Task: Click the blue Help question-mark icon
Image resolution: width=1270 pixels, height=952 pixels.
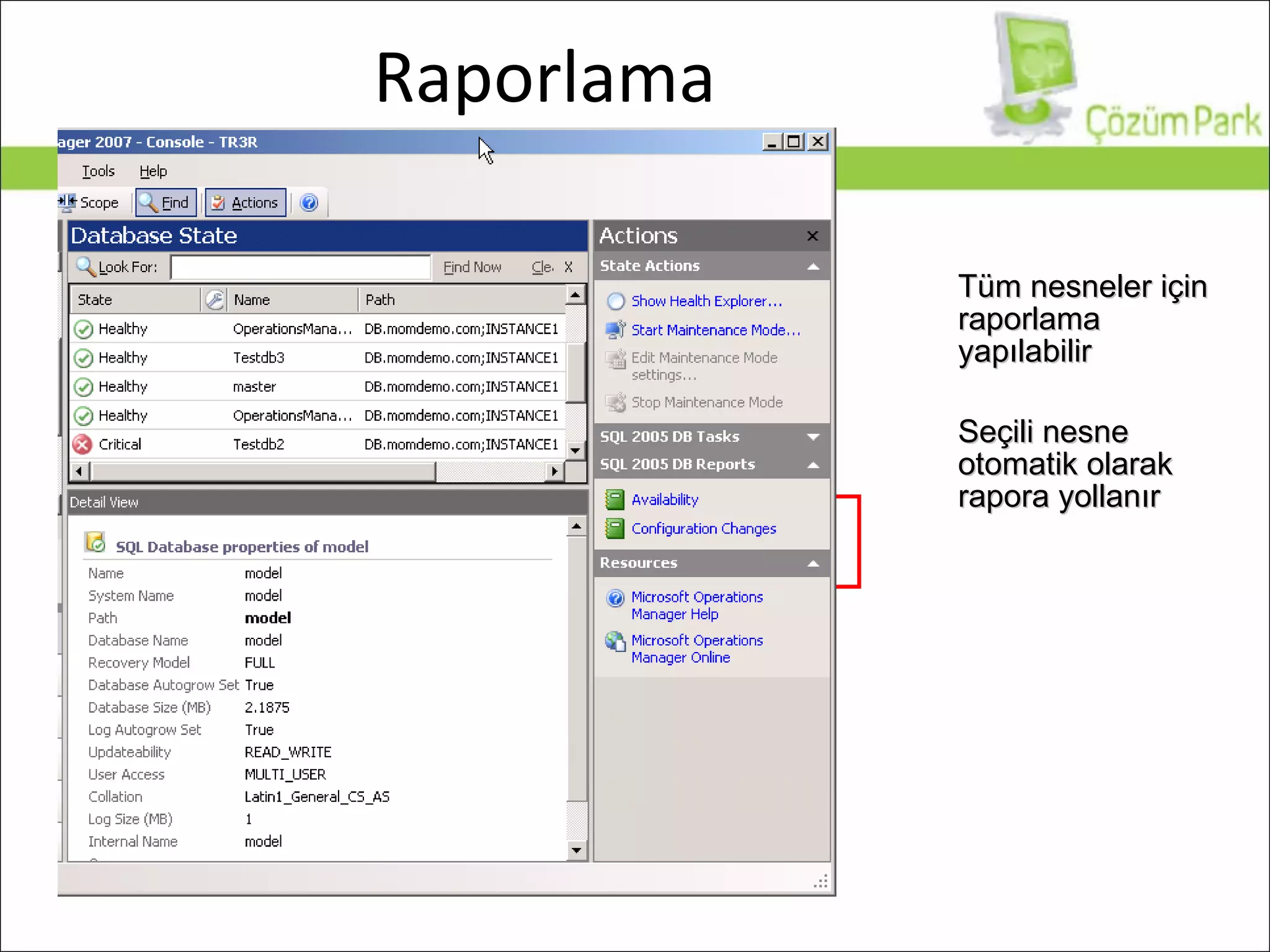Action: [x=309, y=203]
